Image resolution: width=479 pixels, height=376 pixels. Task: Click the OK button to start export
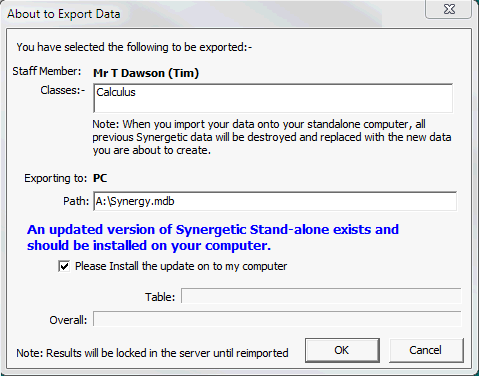342,350
